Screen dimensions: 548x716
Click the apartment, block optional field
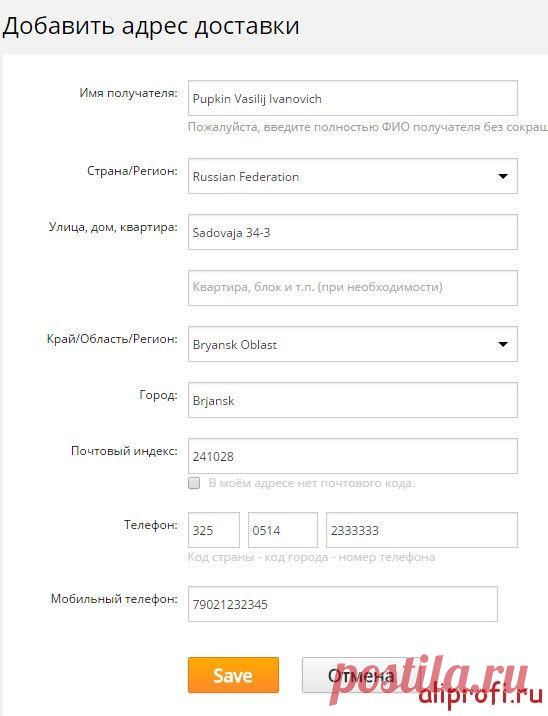point(353,288)
